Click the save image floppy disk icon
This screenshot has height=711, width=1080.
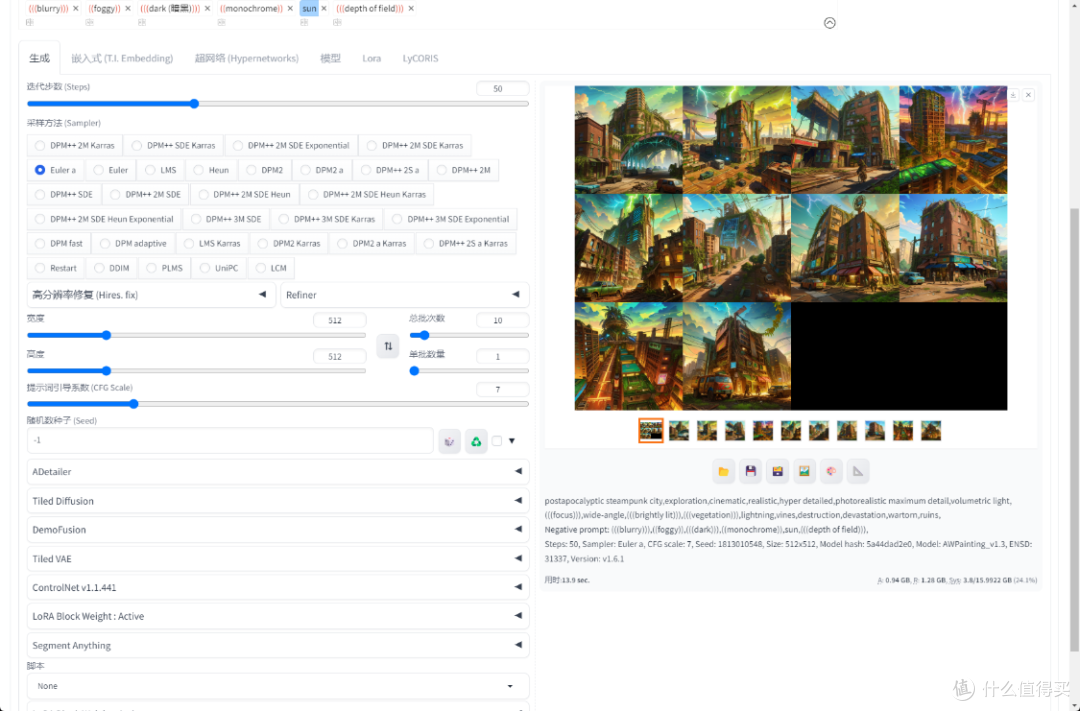click(x=751, y=471)
